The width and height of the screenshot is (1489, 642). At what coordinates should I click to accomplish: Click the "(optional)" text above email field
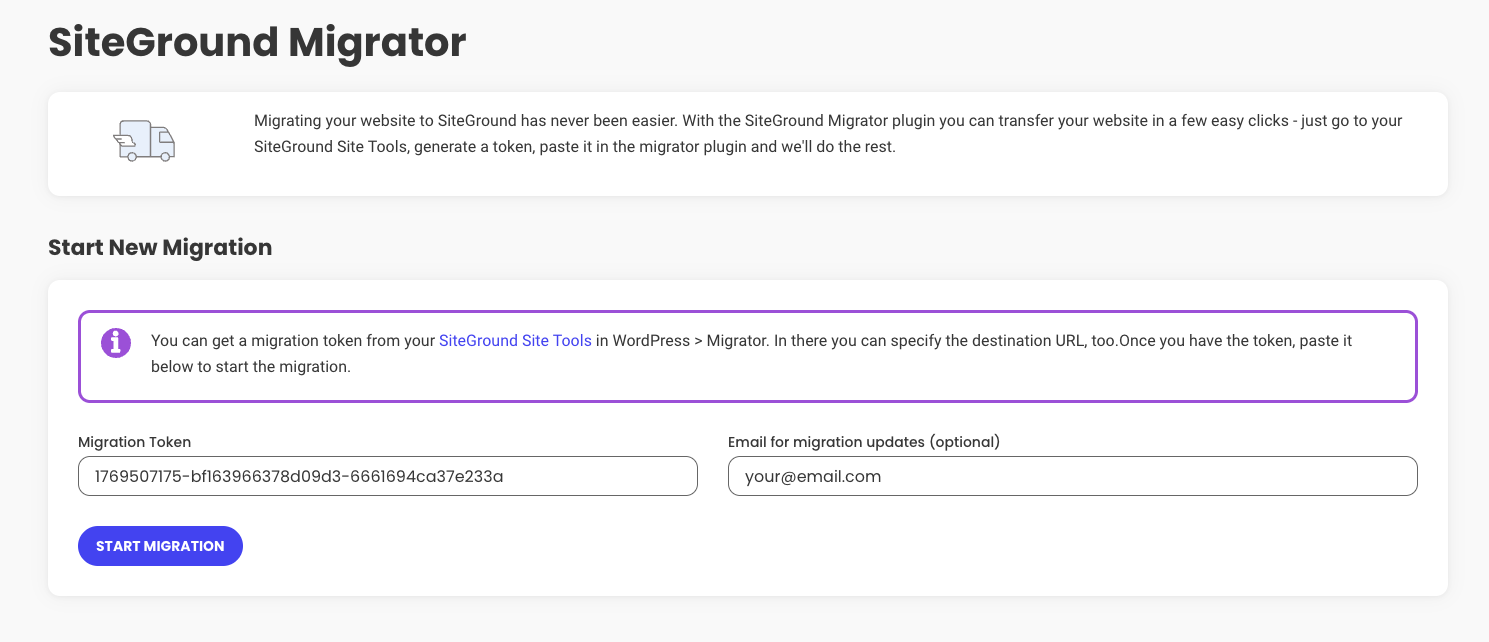pos(965,442)
